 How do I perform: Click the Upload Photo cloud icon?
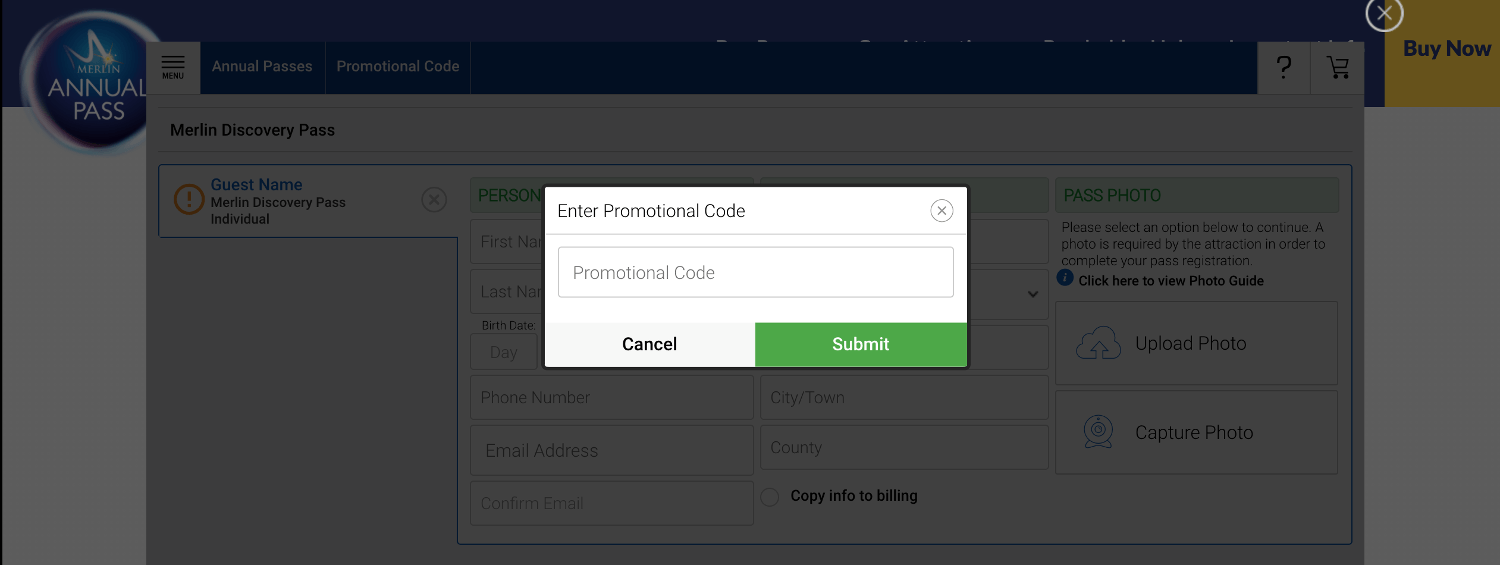[x=1099, y=344]
